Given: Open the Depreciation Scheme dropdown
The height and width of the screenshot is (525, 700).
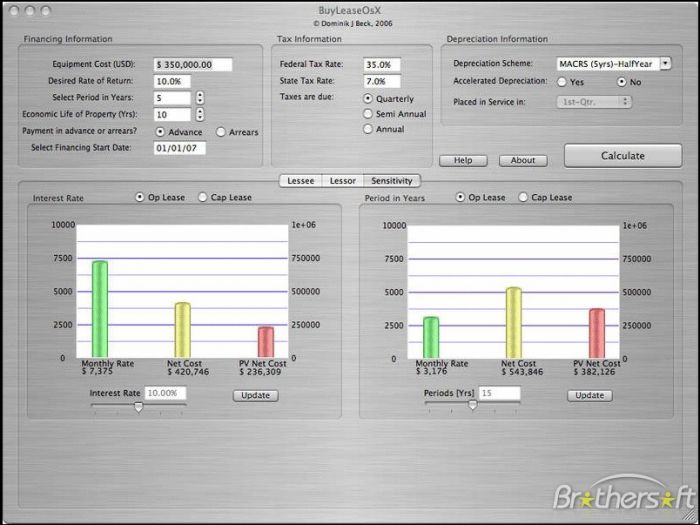Looking at the screenshot, I should tap(614, 64).
